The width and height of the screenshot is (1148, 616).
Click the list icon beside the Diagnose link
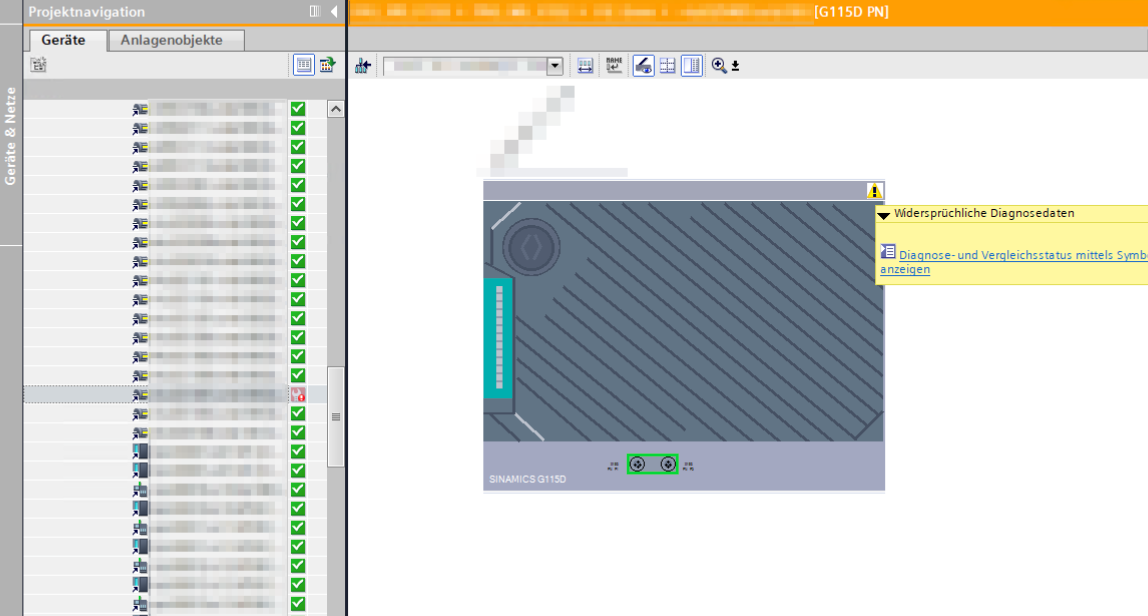coord(887,252)
